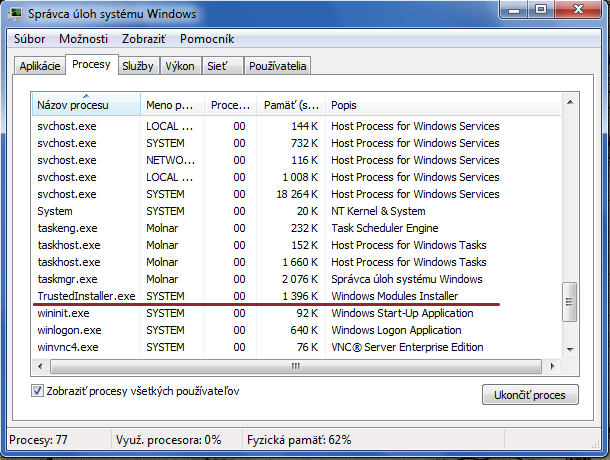Switch to the Sieť tab

218,66
